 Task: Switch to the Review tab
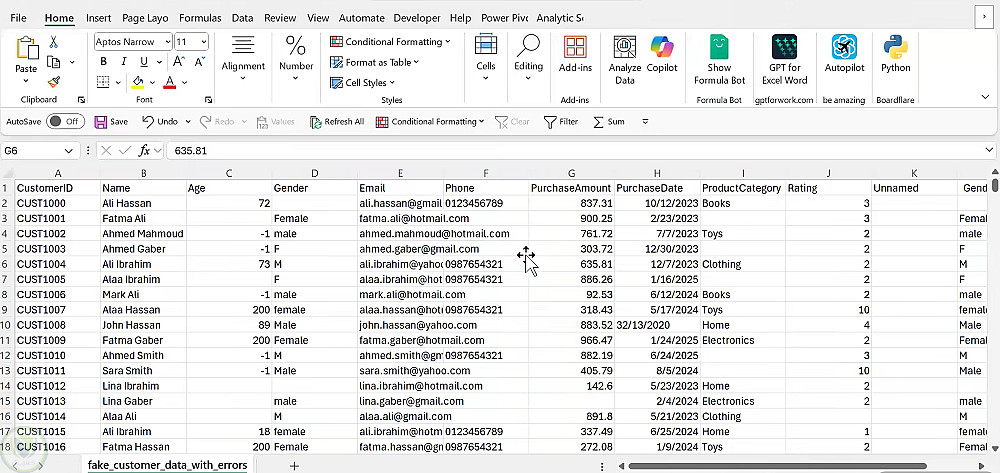pos(280,18)
